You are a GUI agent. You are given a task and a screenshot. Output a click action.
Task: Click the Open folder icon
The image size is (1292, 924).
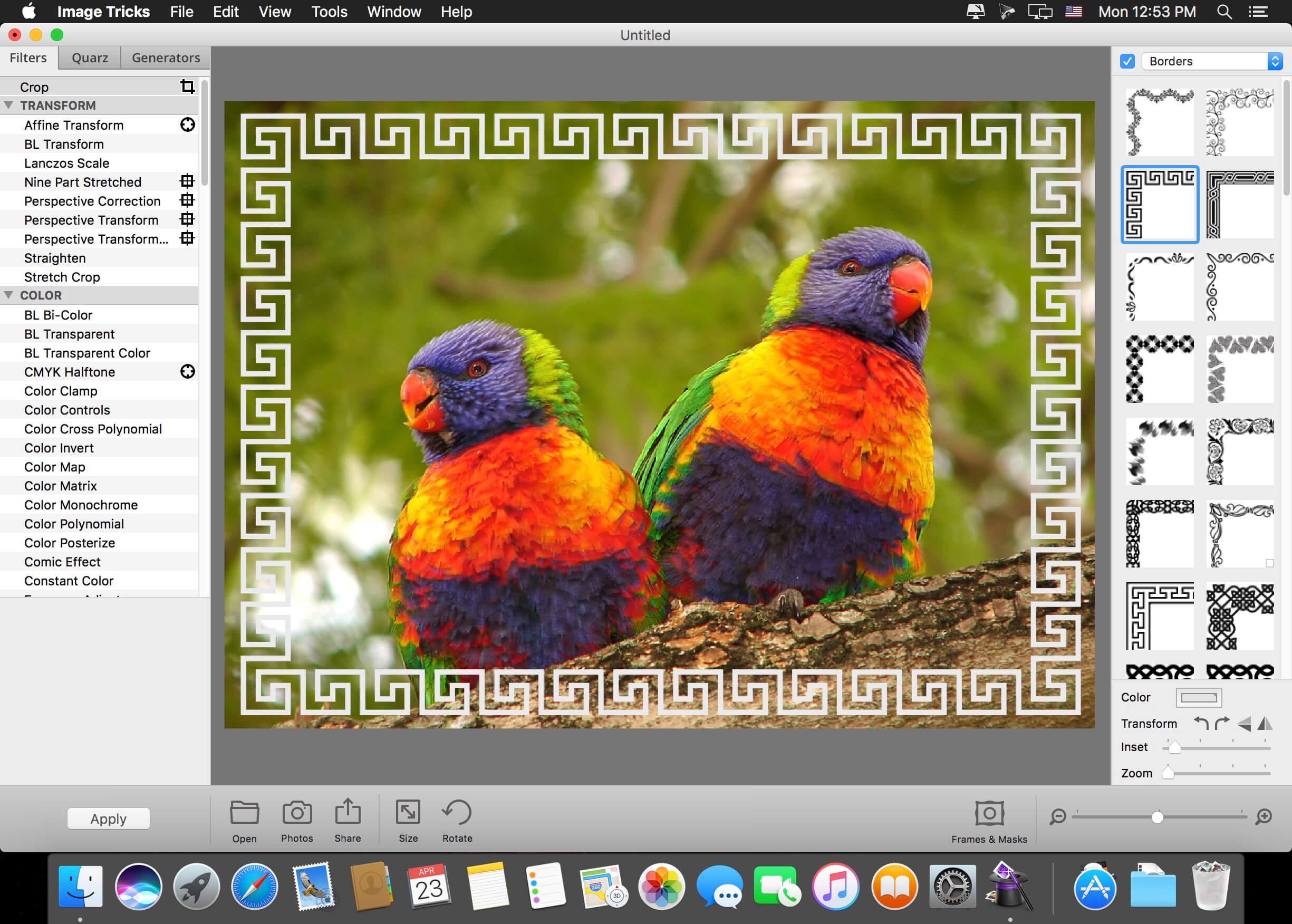[x=245, y=813]
